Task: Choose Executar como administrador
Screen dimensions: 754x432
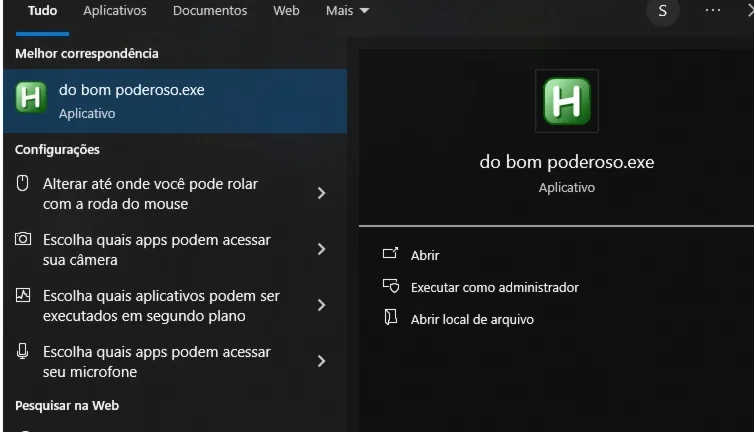Action: tap(495, 287)
